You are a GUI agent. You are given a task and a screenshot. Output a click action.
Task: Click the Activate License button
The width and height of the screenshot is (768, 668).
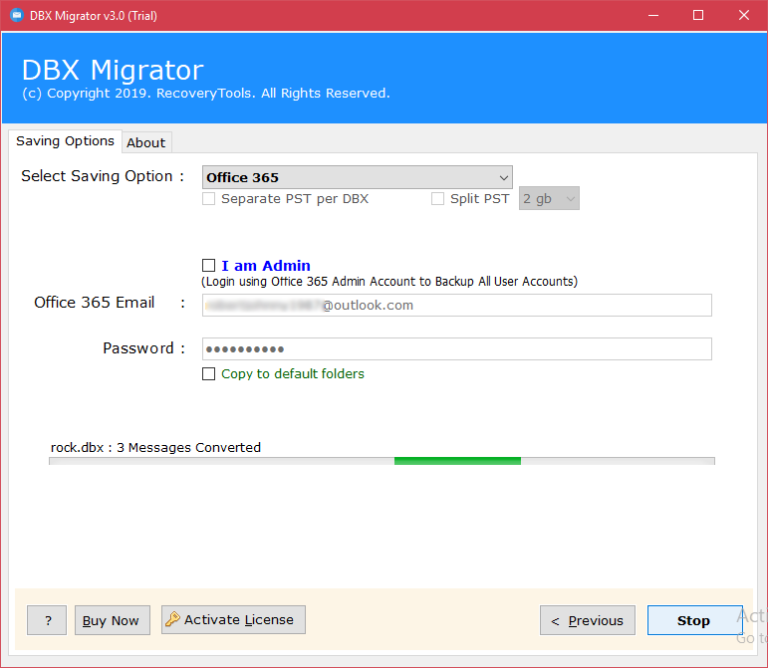click(x=233, y=620)
